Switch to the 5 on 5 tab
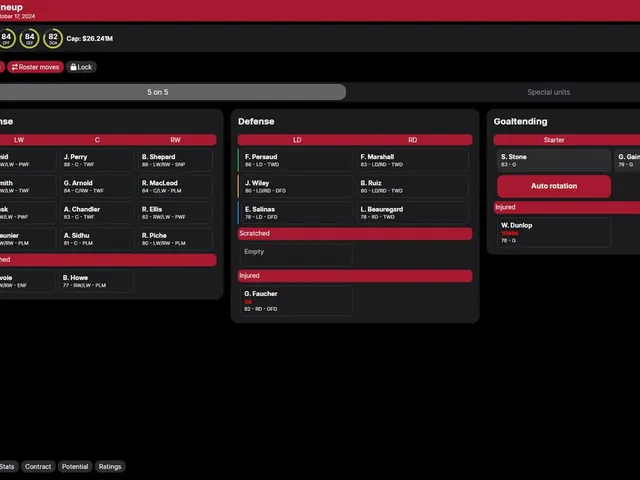640x480 pixels. click(x=158, y=92)
